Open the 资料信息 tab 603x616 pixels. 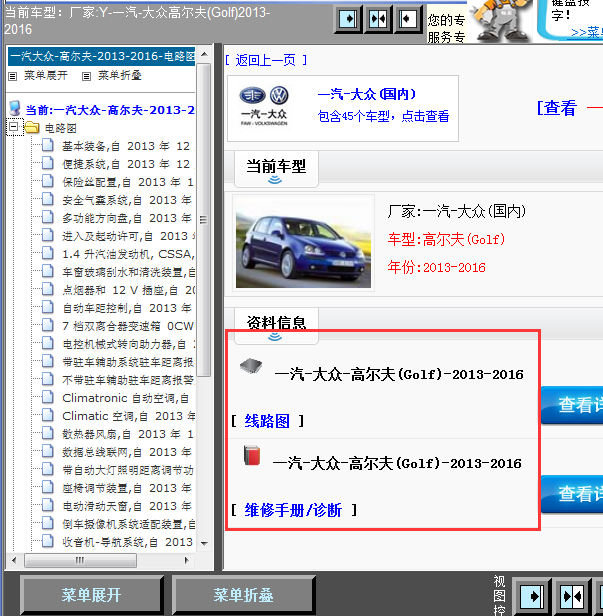(x=276, y=324)
